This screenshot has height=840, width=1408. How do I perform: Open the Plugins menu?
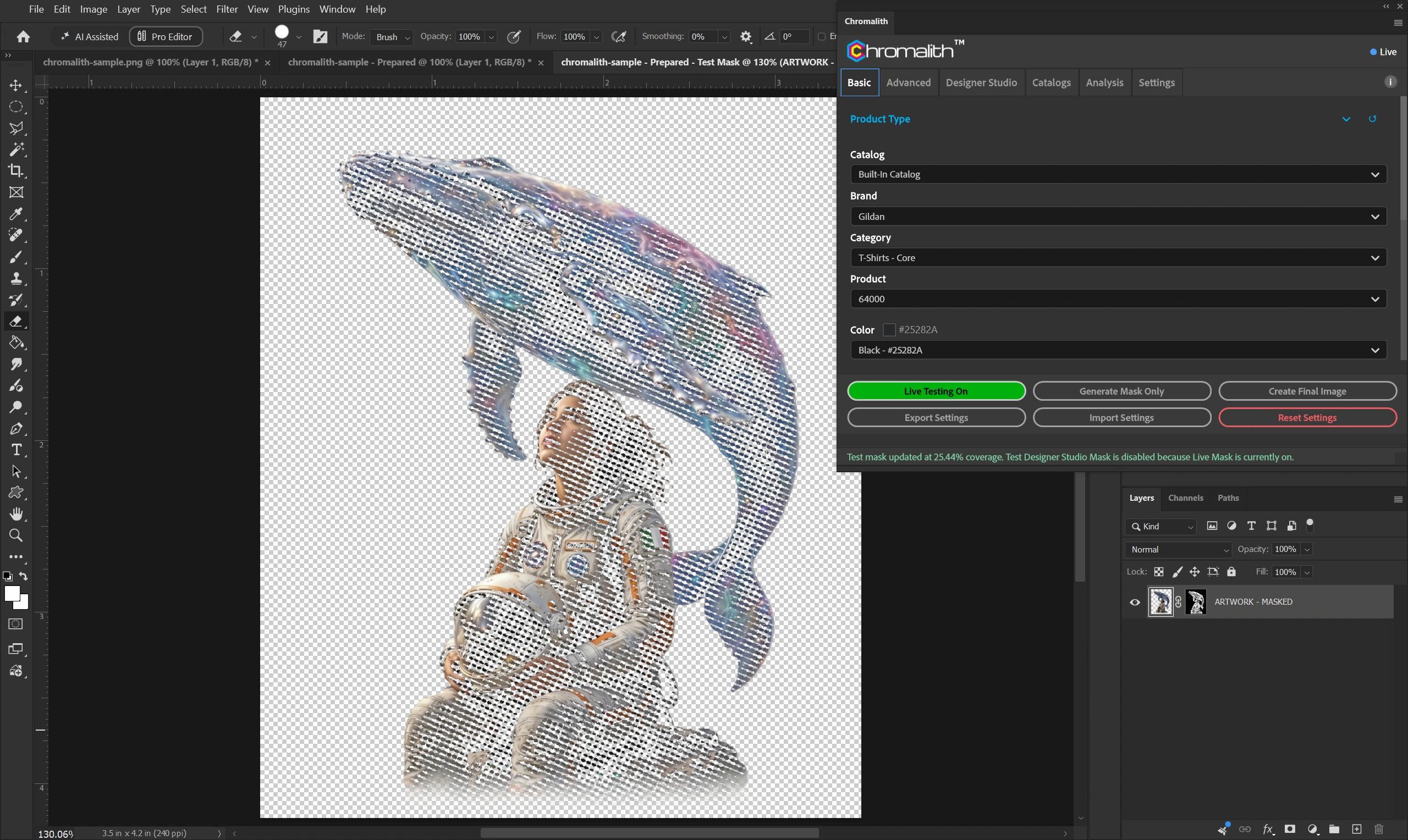pyautogui.click(x=294, y=9)
